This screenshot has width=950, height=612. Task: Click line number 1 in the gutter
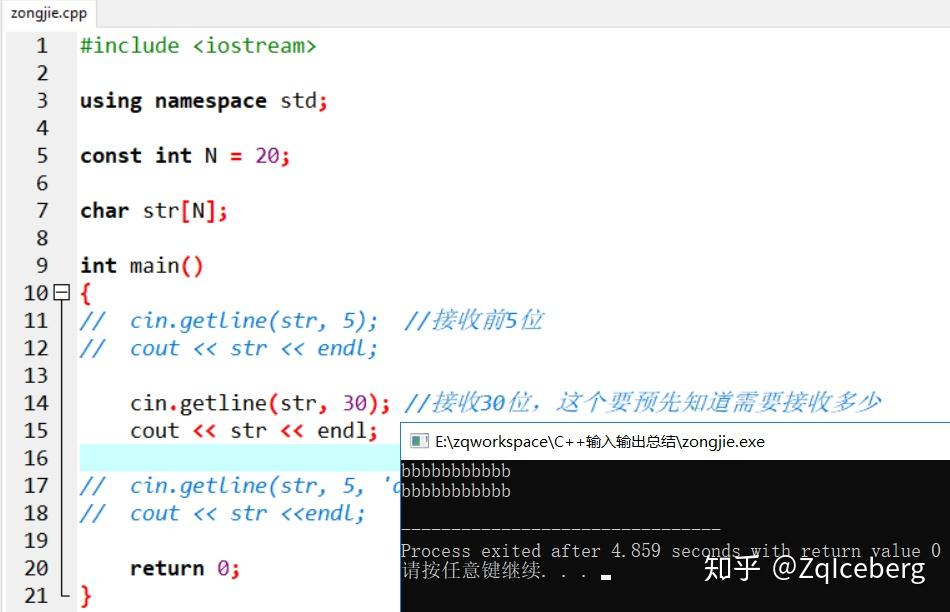pos(41,45)
